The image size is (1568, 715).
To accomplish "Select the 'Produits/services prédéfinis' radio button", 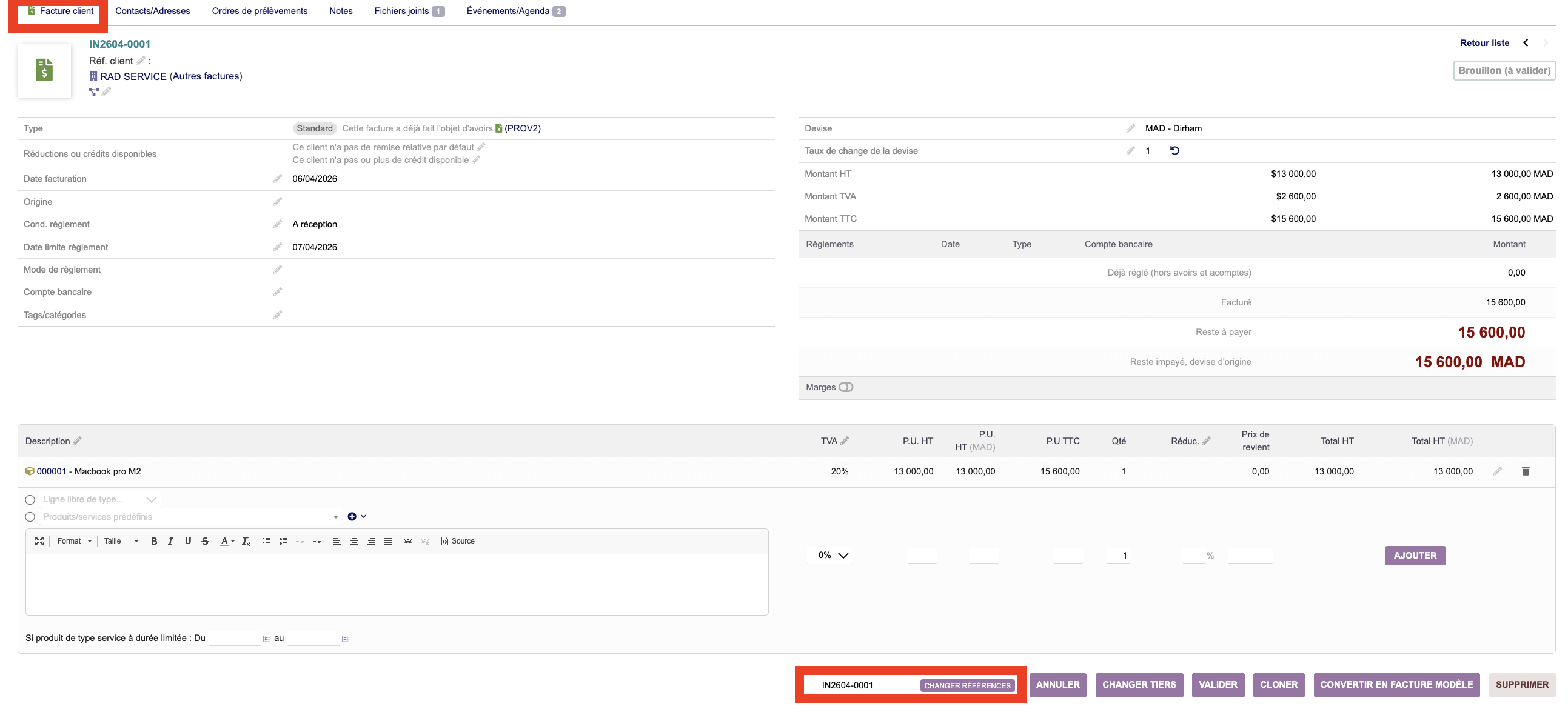I will (x=30, y=517).
